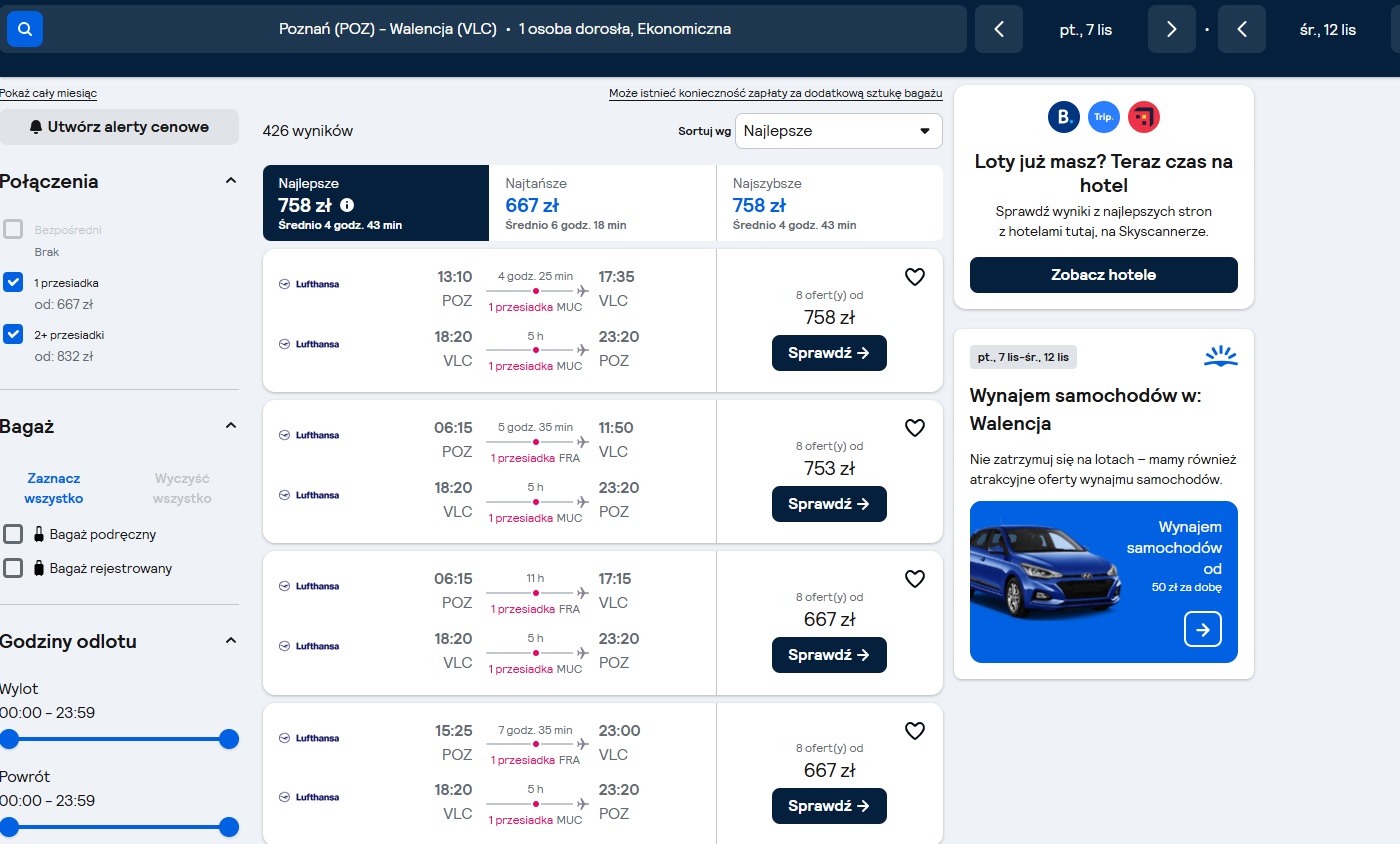Click the Wylot slider left handle

[9, 739]
